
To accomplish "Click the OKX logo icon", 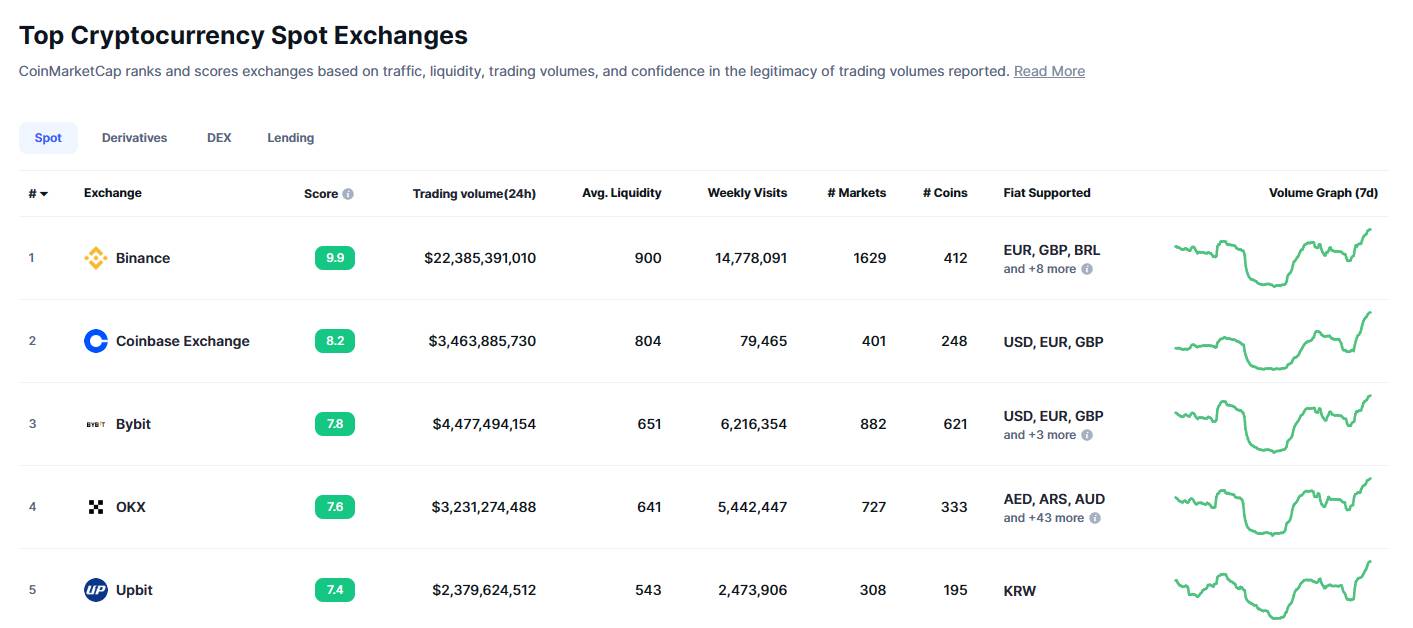I will (96, 507).
